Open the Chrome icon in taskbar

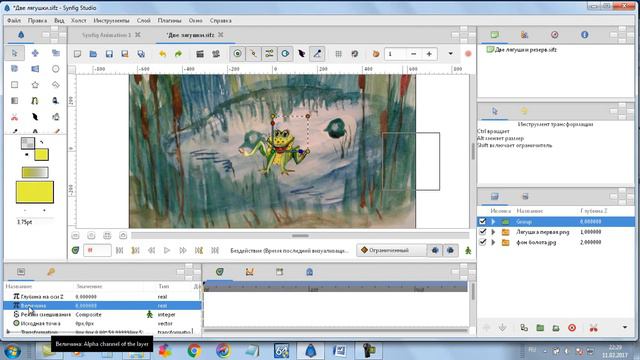click(x=194, y=351)
